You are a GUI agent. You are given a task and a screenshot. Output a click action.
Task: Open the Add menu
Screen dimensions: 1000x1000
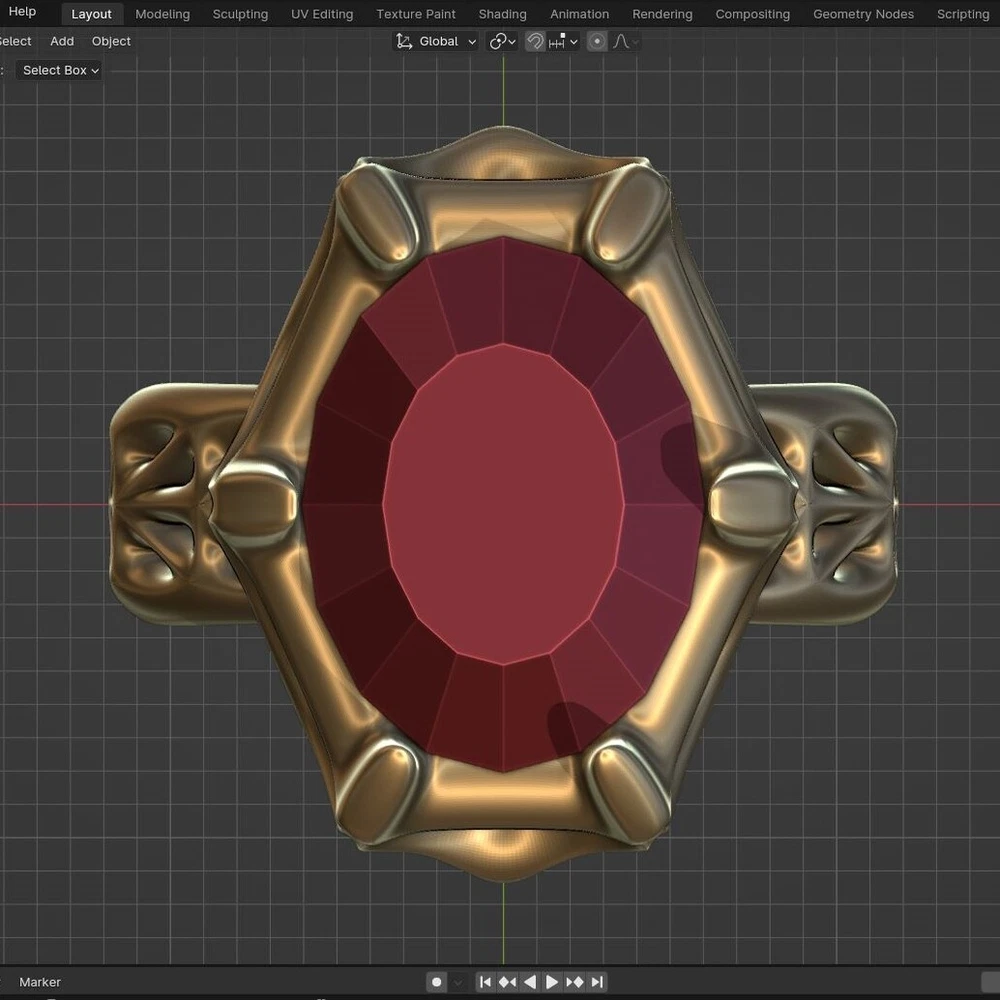[62, 41]
